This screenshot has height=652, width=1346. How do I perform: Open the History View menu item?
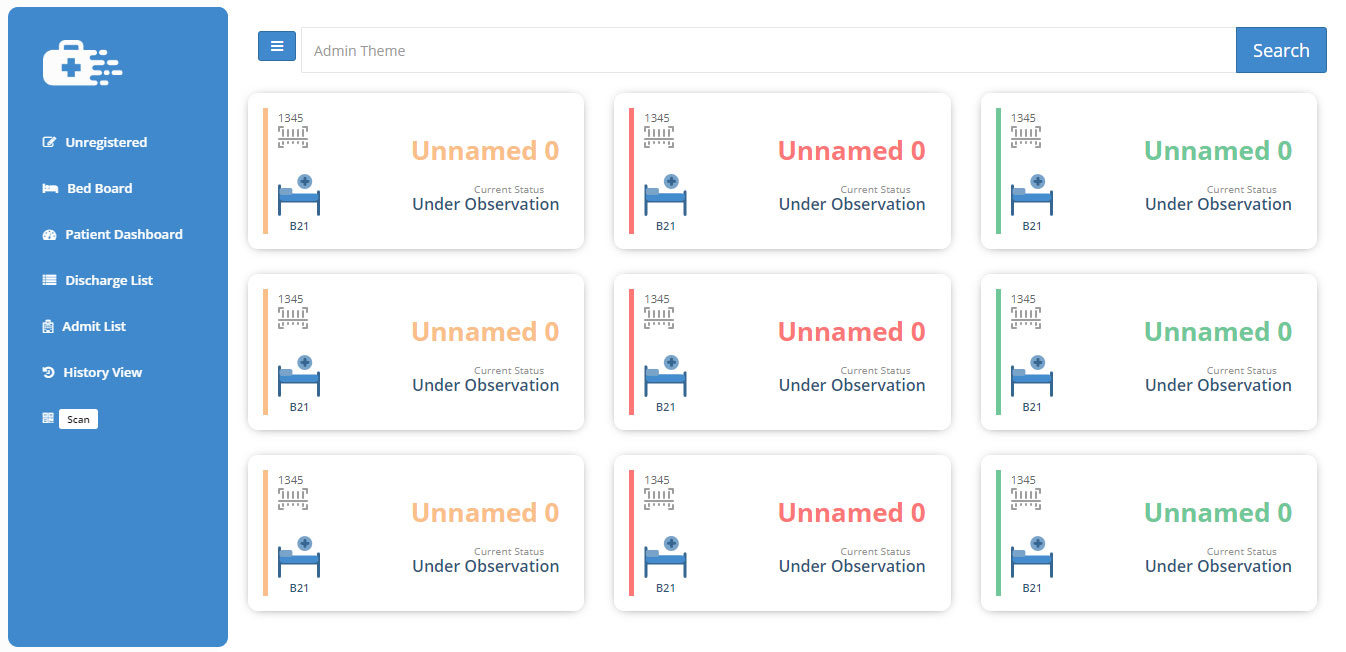point(93,372)
